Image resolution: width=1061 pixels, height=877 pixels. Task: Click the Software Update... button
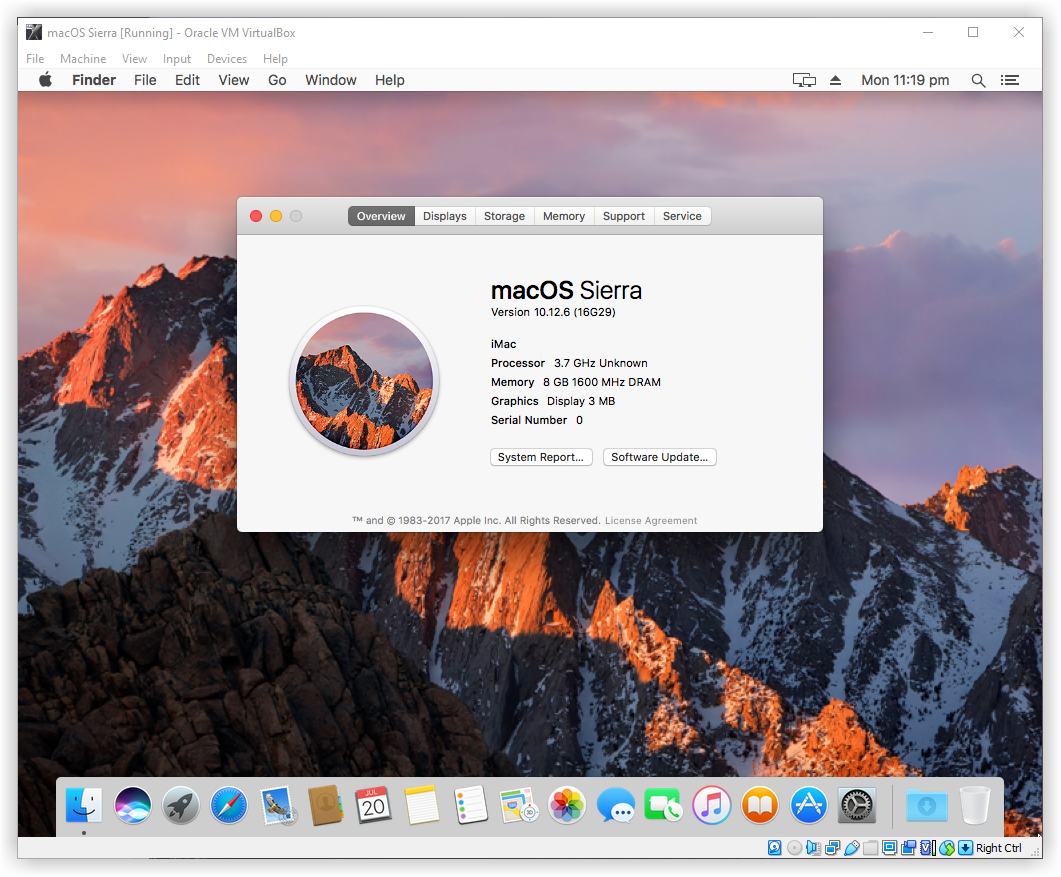click(x=659, y=457)
